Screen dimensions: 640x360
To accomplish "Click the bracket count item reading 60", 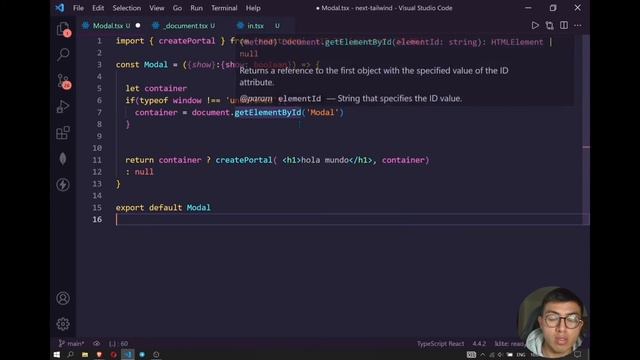I will 118,344.
